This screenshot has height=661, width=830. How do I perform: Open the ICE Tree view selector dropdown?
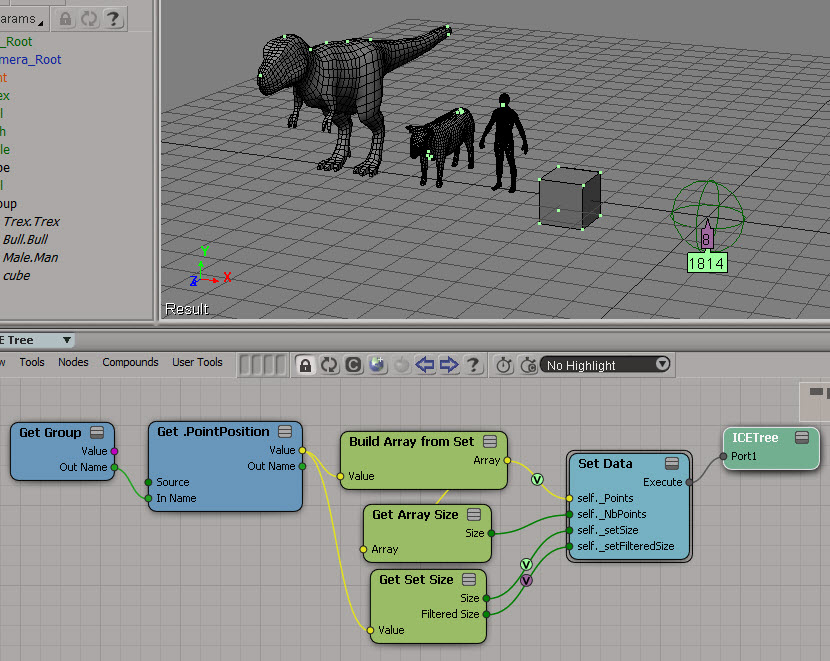pos(37,340)
